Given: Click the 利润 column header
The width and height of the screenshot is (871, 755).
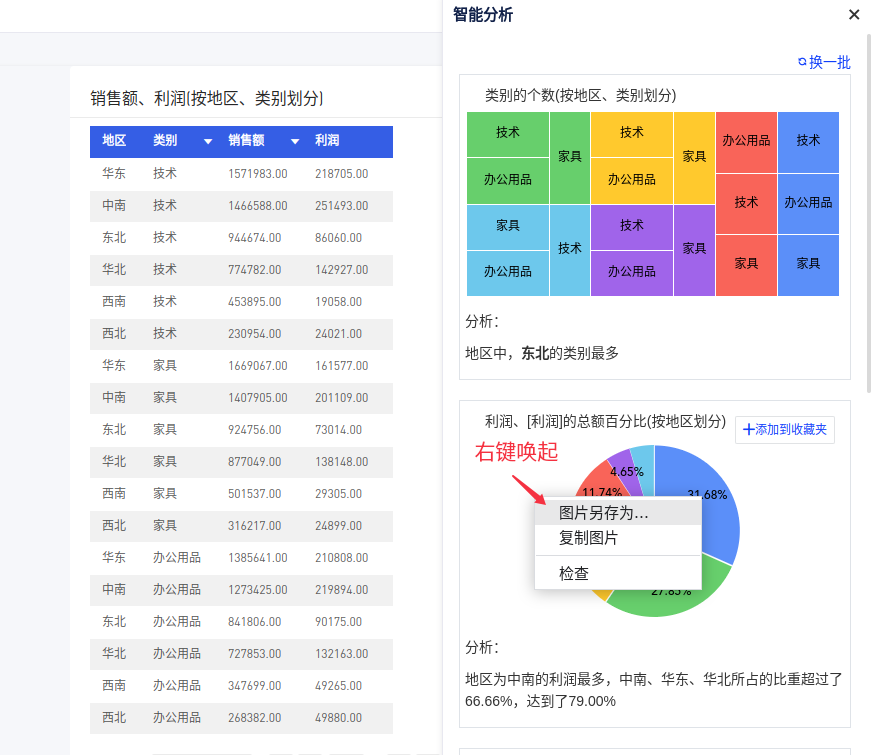Looking at the screenshot, I should (327, 141).
